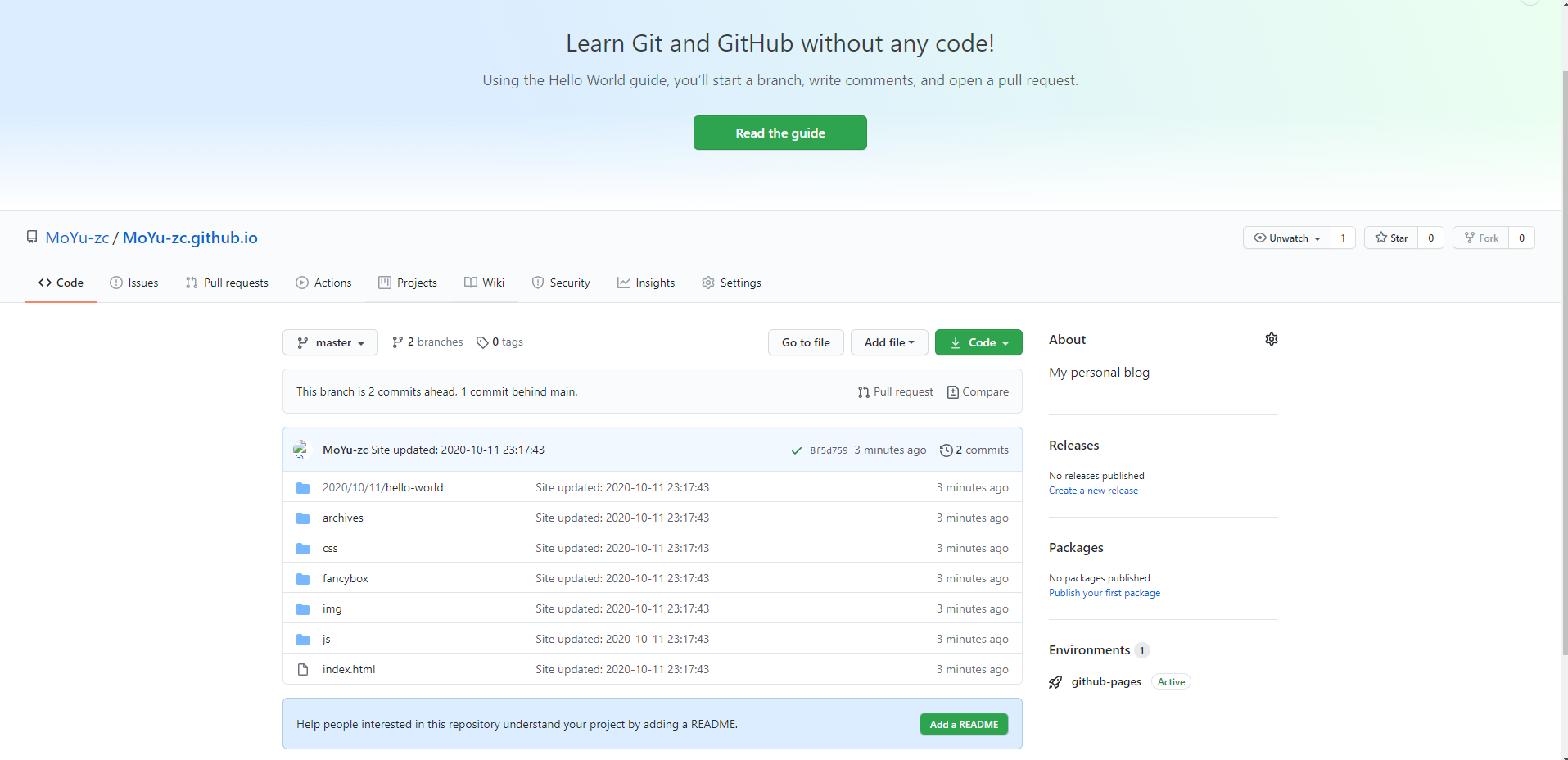Click the Active badge beside github-pages
The image size is (1568, 760).
point(1171,682)
